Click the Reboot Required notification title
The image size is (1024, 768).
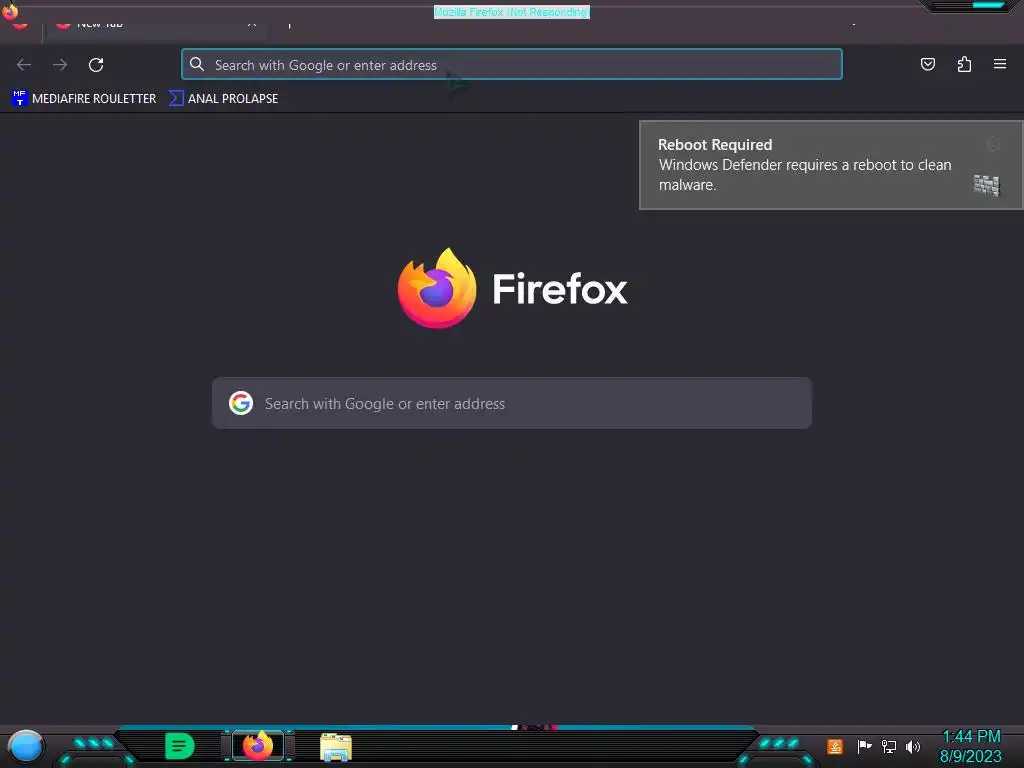[x=715, y=144]
